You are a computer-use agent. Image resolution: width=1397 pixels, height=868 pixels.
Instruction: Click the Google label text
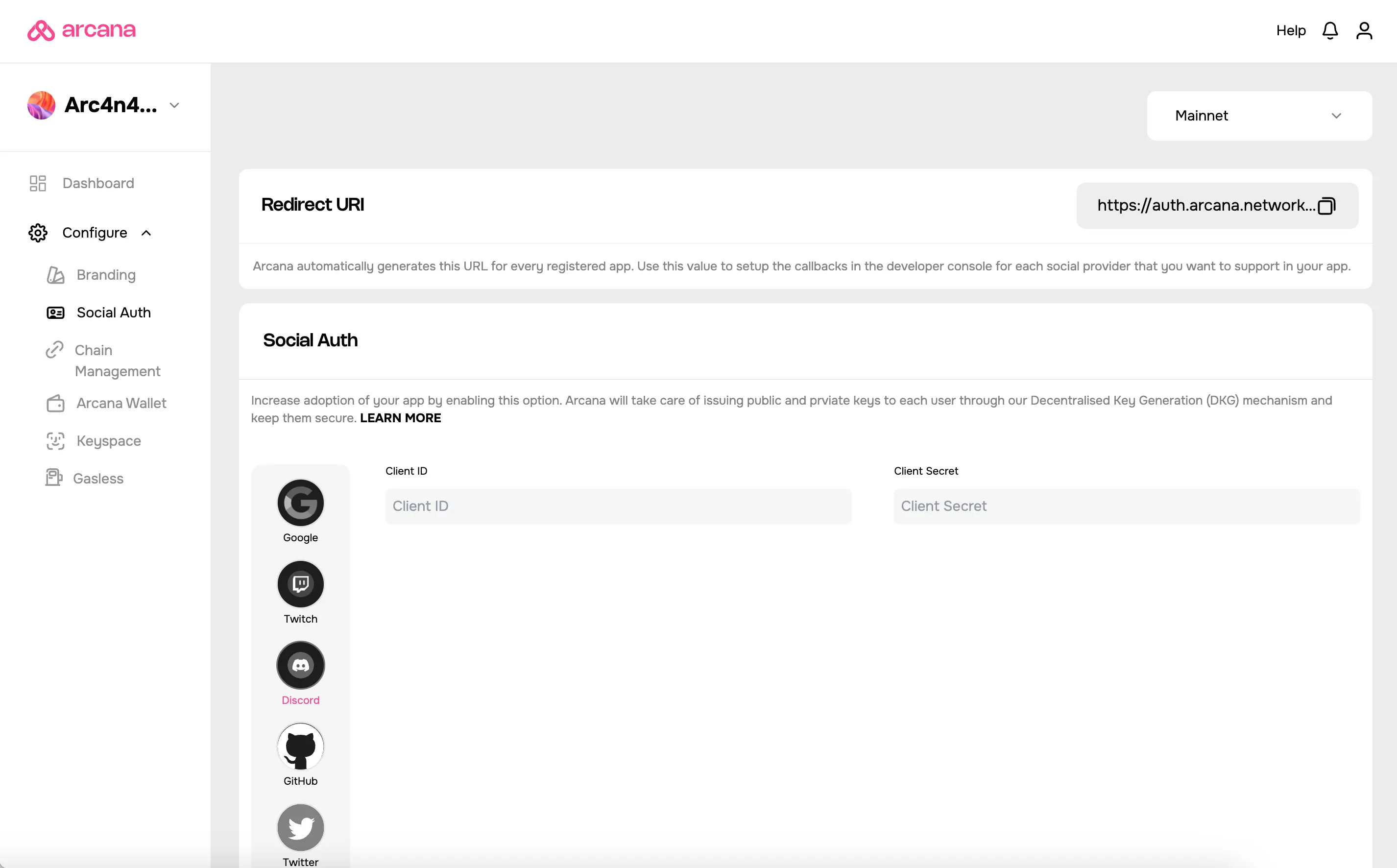301,537
